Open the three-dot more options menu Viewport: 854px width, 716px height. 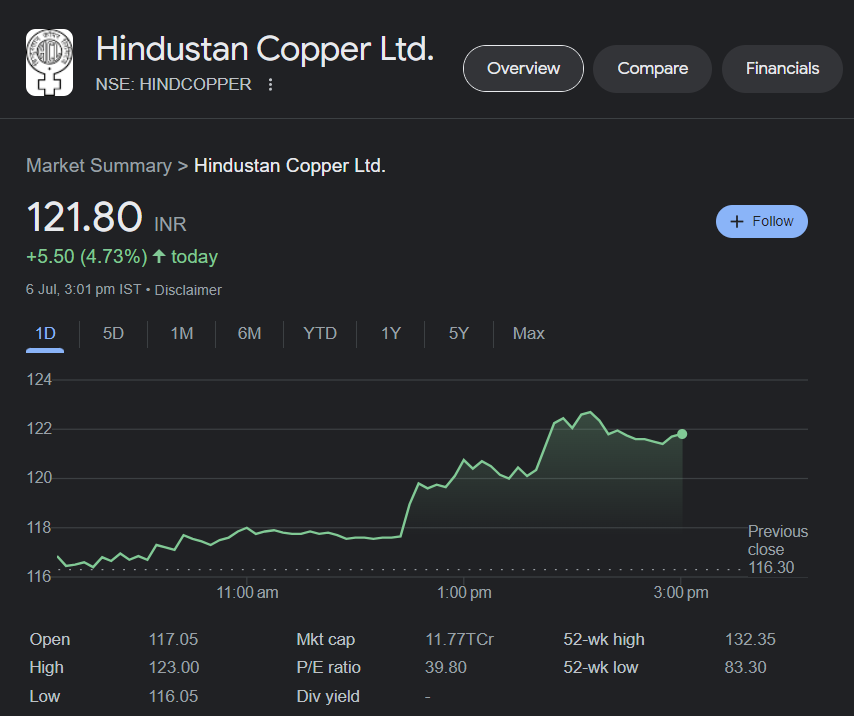(270, 84)
